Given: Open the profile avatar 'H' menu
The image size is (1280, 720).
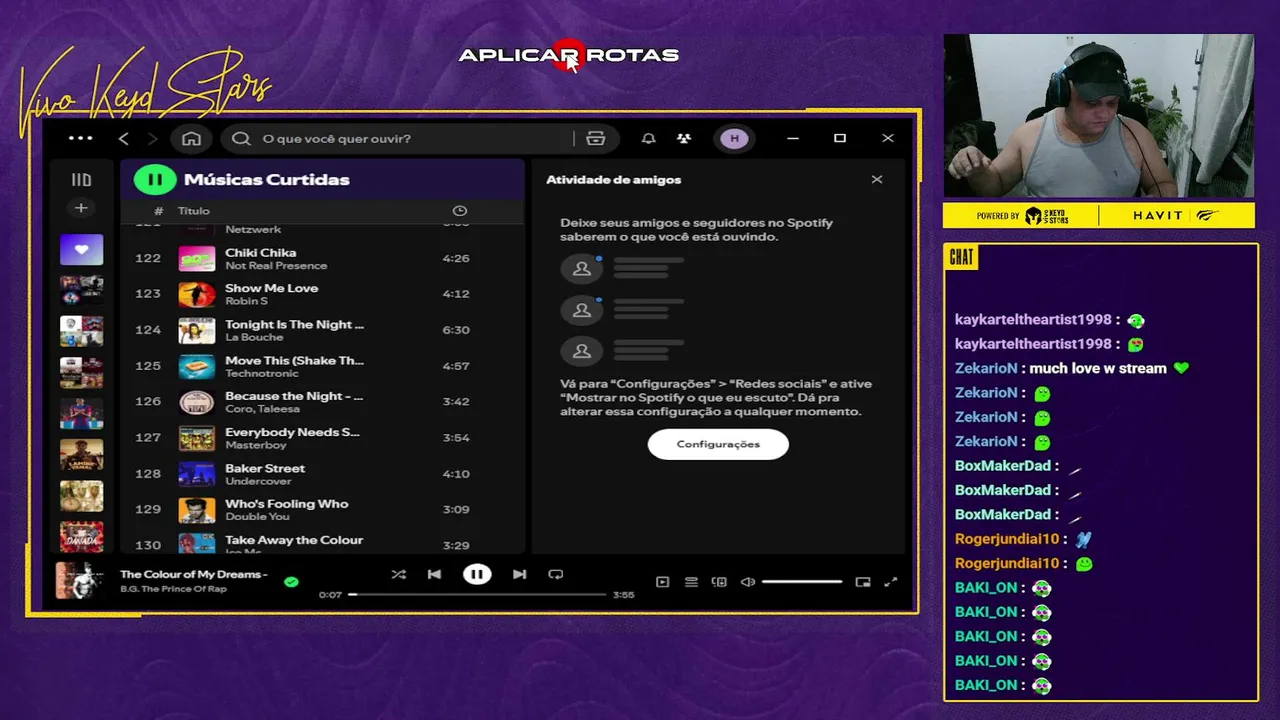Looking at the screenshot, I should (x=734, y=138).
